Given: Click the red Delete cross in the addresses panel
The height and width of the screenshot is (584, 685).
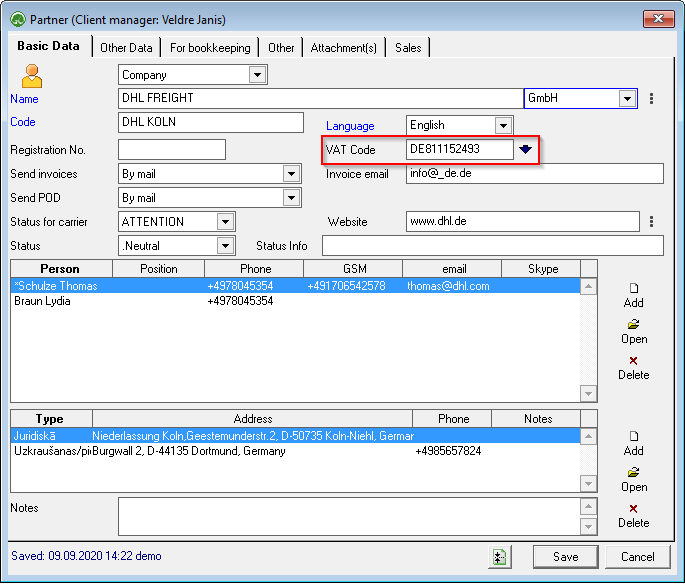Looking at the screenshot, I should (633, 508).
